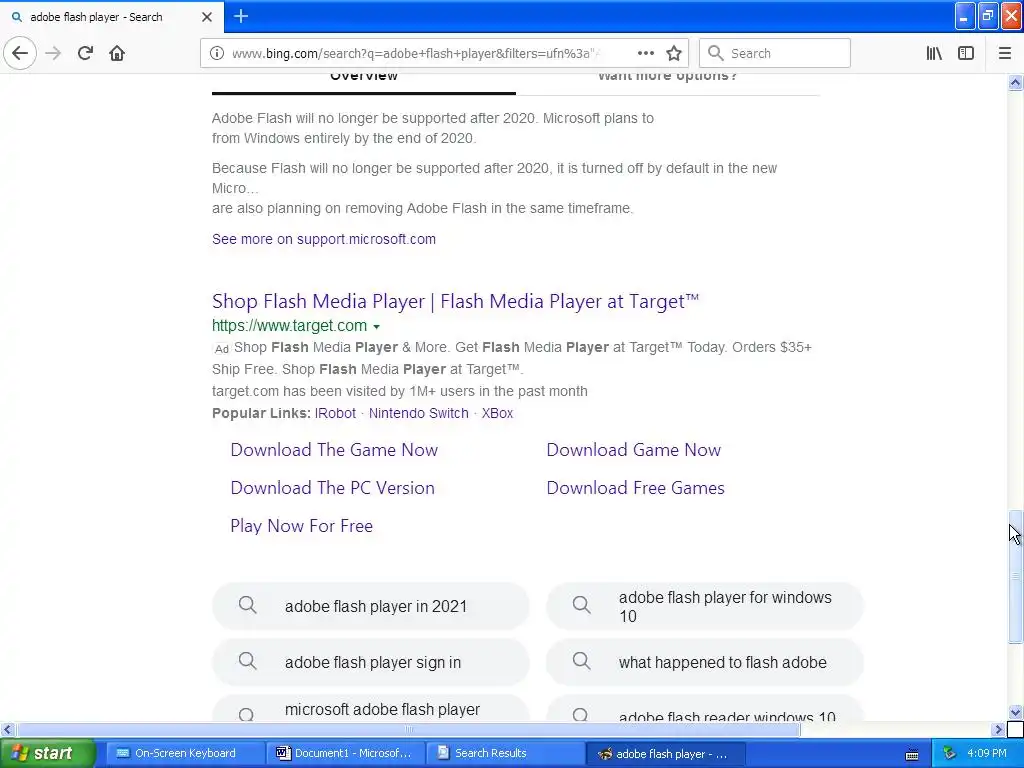This screenshot has height=768, width=1024.
Task: Open See more on support.microsoft.com link
Action: 324,239
